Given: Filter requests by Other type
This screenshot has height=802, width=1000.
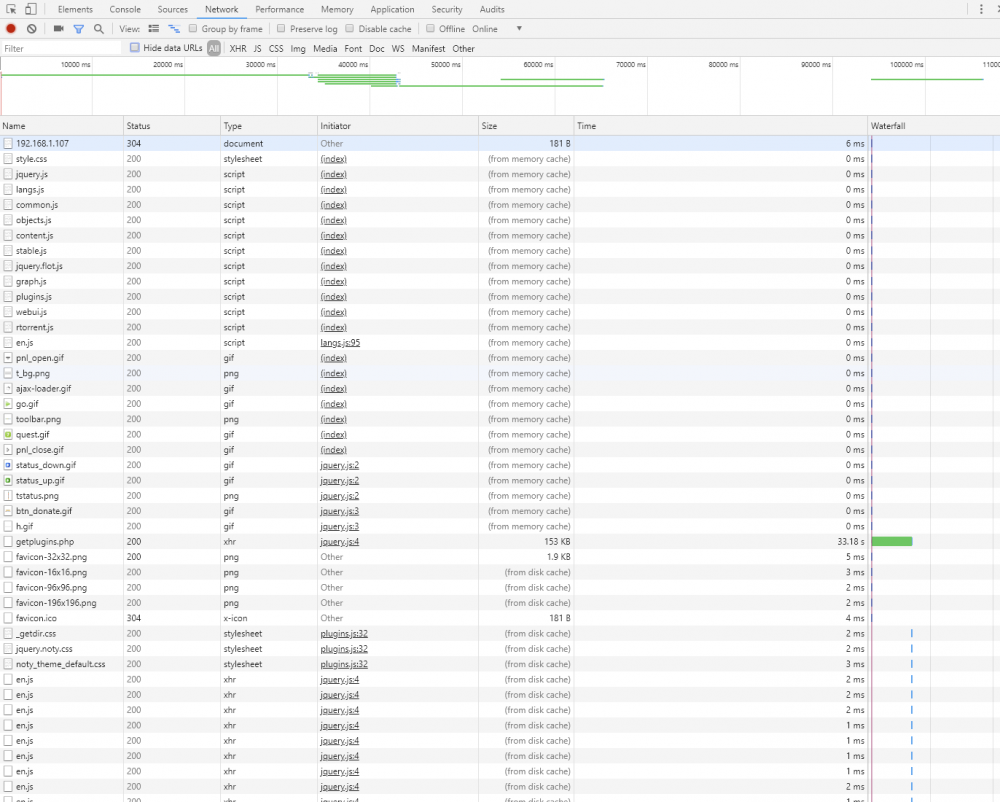Looking at the screenshot, I should click(x=464, y=48).
